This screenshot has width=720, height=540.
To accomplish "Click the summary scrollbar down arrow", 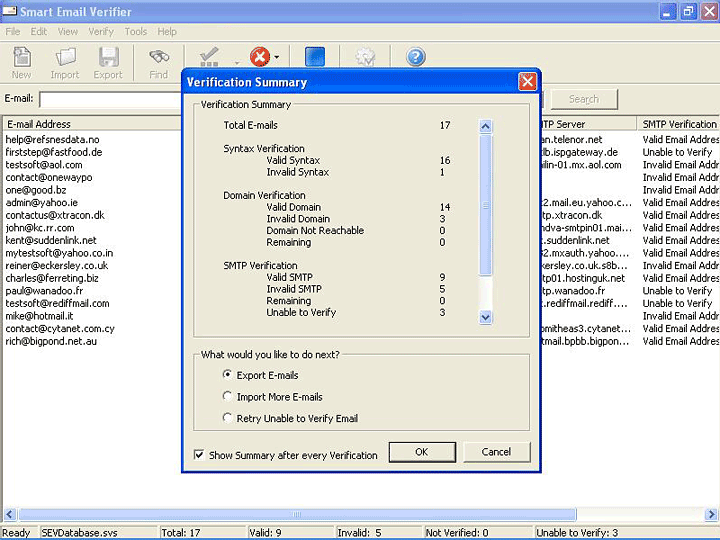I will [x=486, y=317].
